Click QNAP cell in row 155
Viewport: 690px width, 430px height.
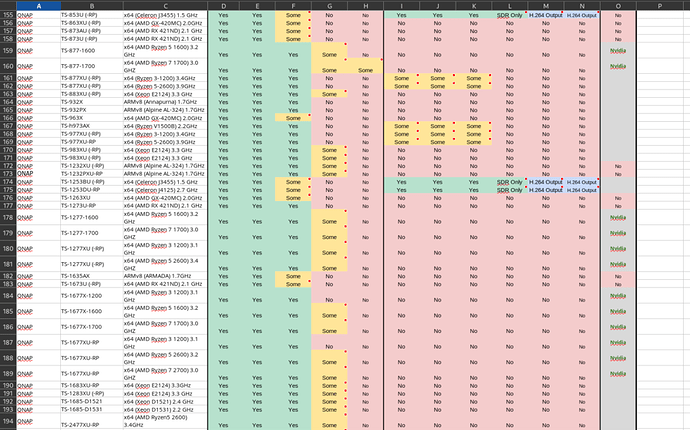click(x=39, y=15)
